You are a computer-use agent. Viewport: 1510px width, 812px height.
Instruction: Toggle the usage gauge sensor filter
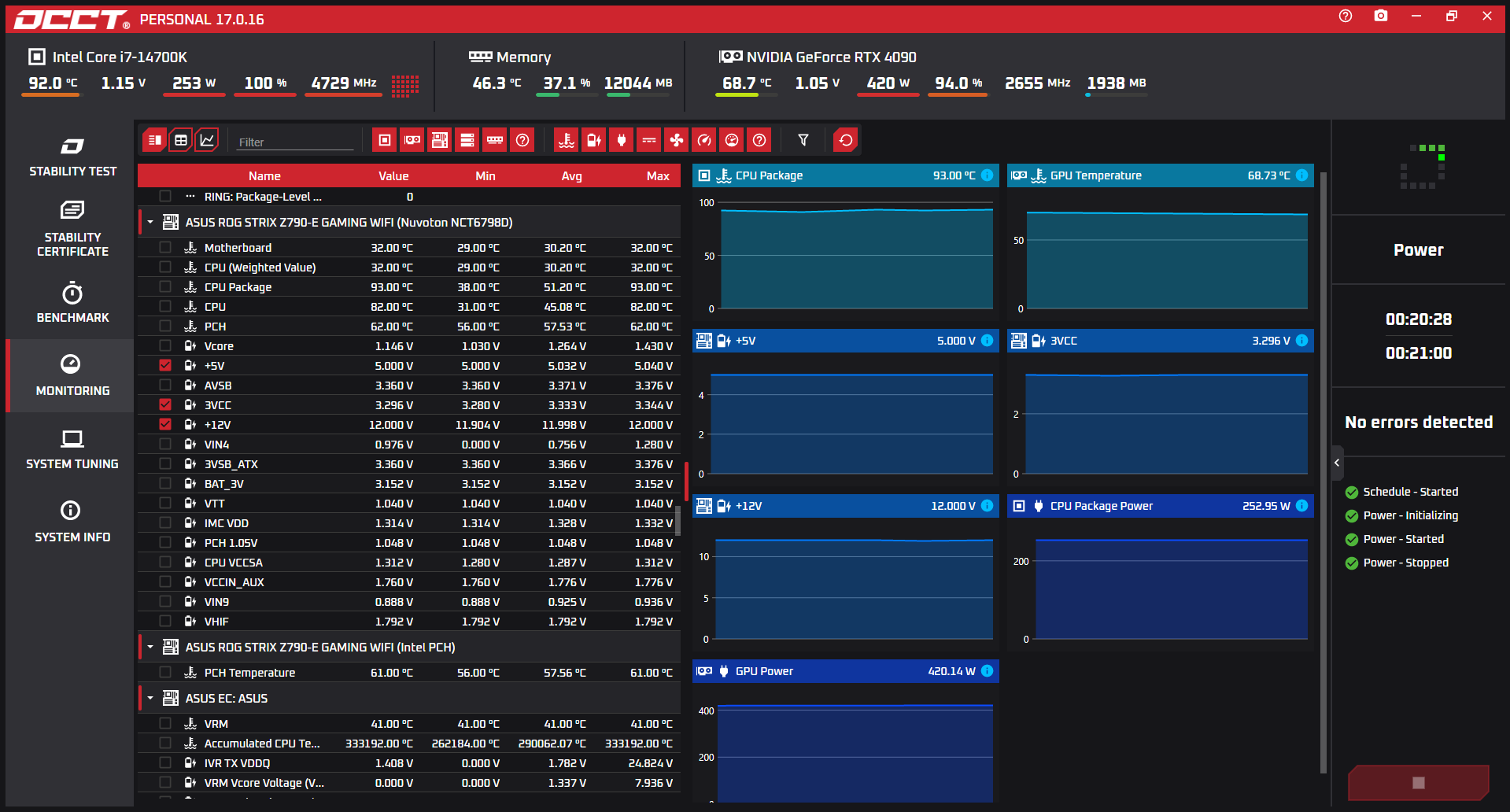(x=732, y=140)
